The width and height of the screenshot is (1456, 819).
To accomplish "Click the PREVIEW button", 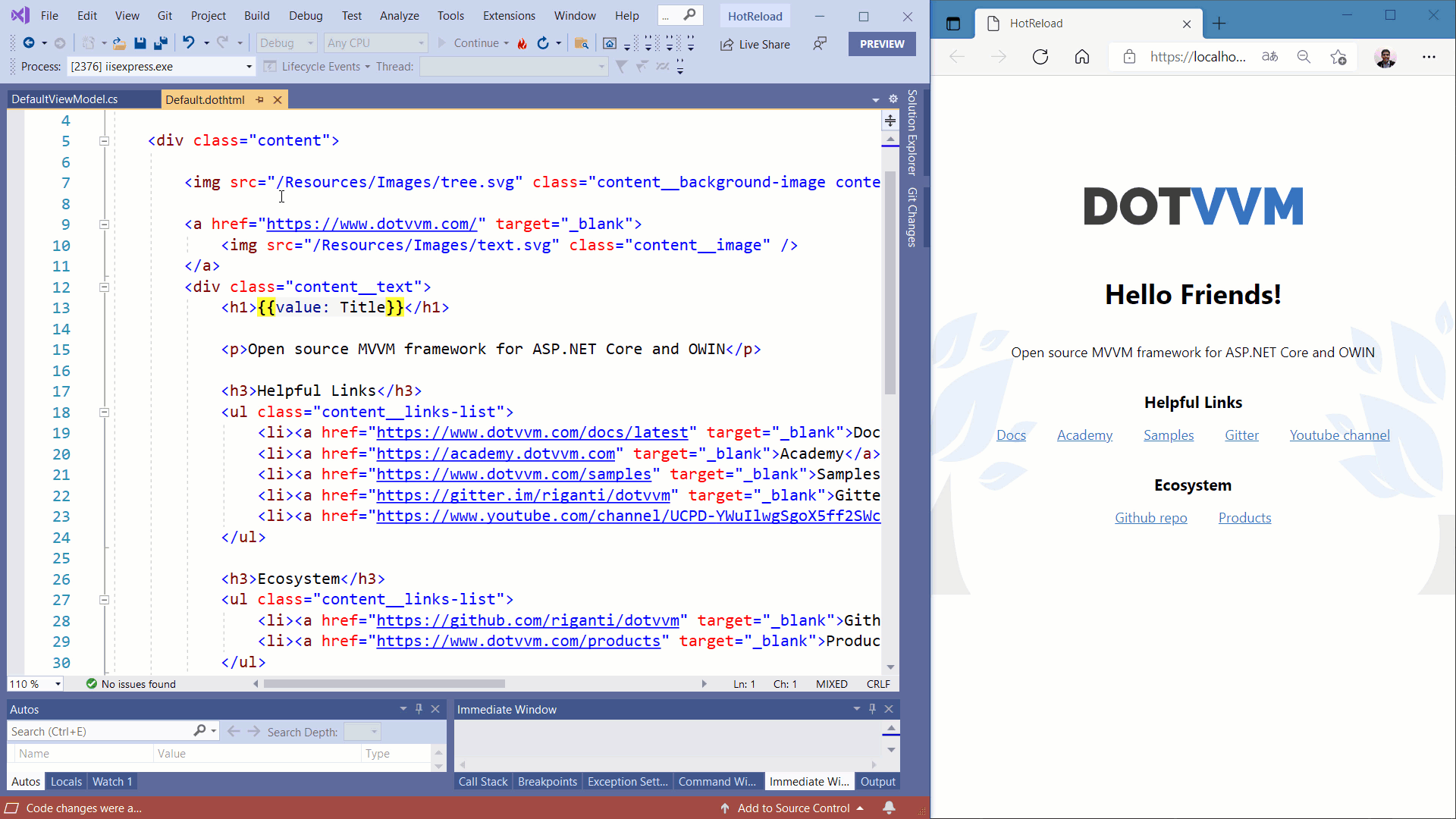I will [881, 44].
